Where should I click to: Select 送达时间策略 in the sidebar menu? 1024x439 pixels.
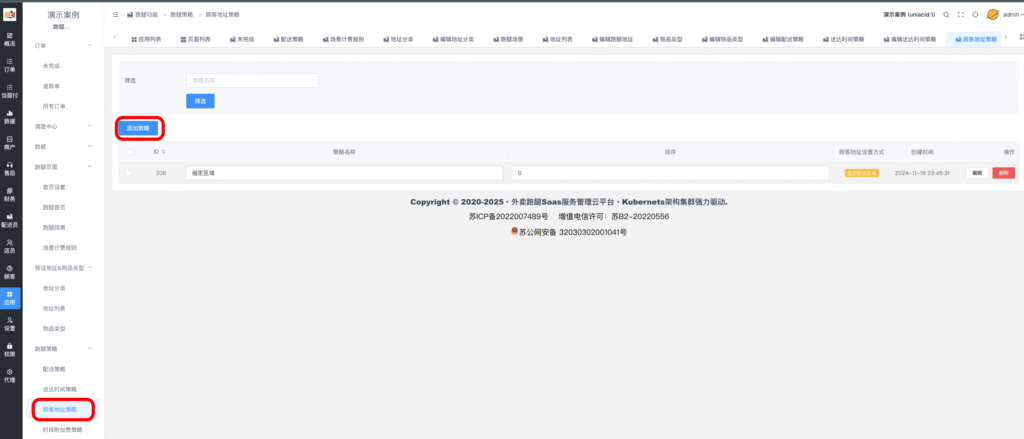pos(59,389)
